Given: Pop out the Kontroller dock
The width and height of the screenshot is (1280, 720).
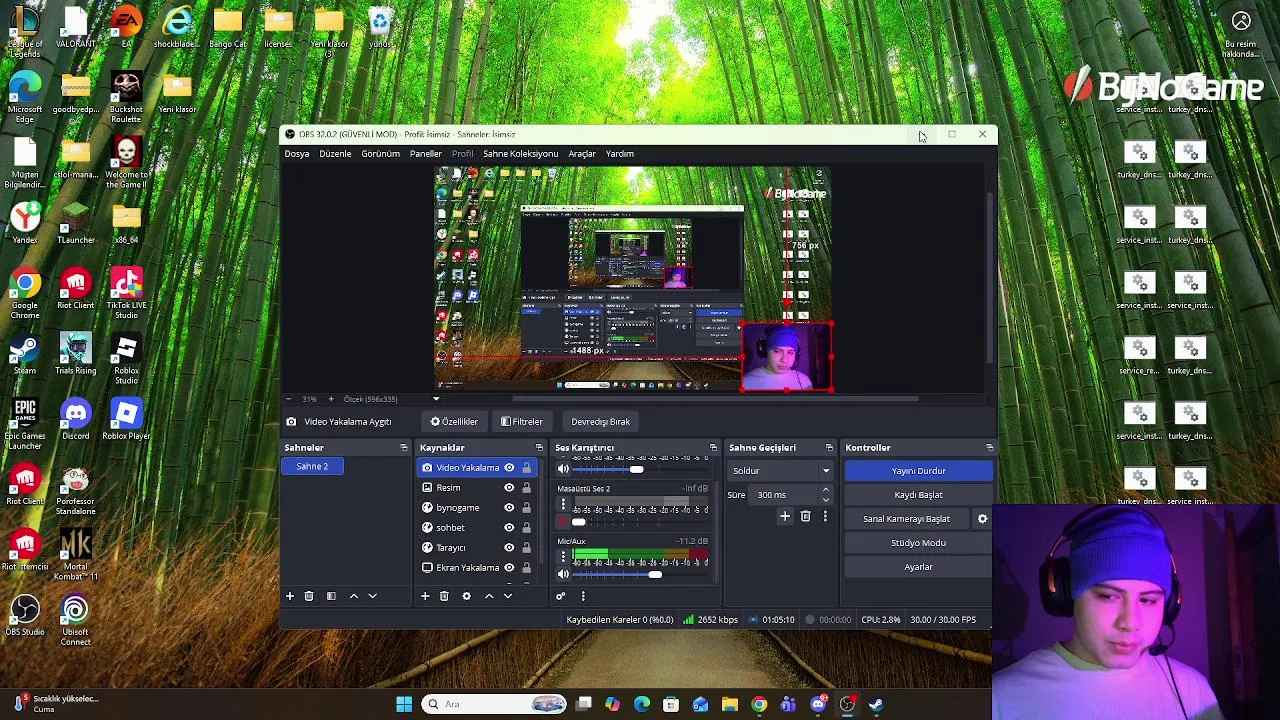Looking at the screenshot, I should pos(990,448).
